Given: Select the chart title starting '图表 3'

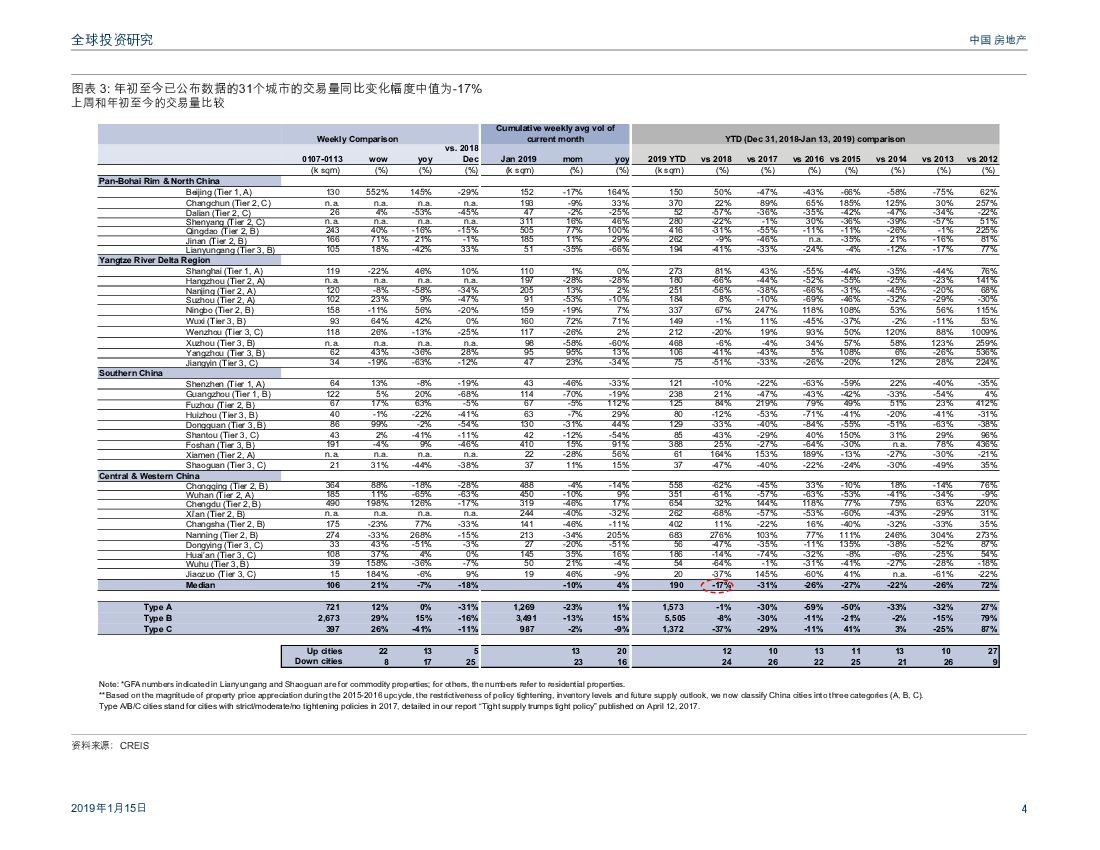Looking at the screenshot, I should [x=276, y=88].
